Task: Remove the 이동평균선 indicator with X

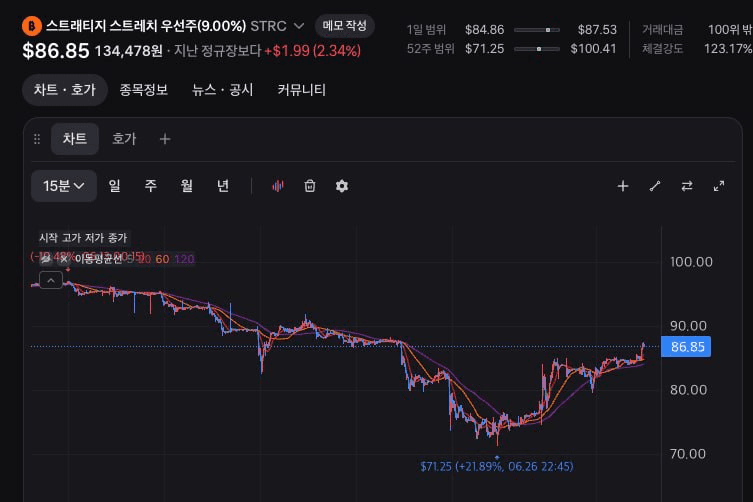Action: [64, 259]
